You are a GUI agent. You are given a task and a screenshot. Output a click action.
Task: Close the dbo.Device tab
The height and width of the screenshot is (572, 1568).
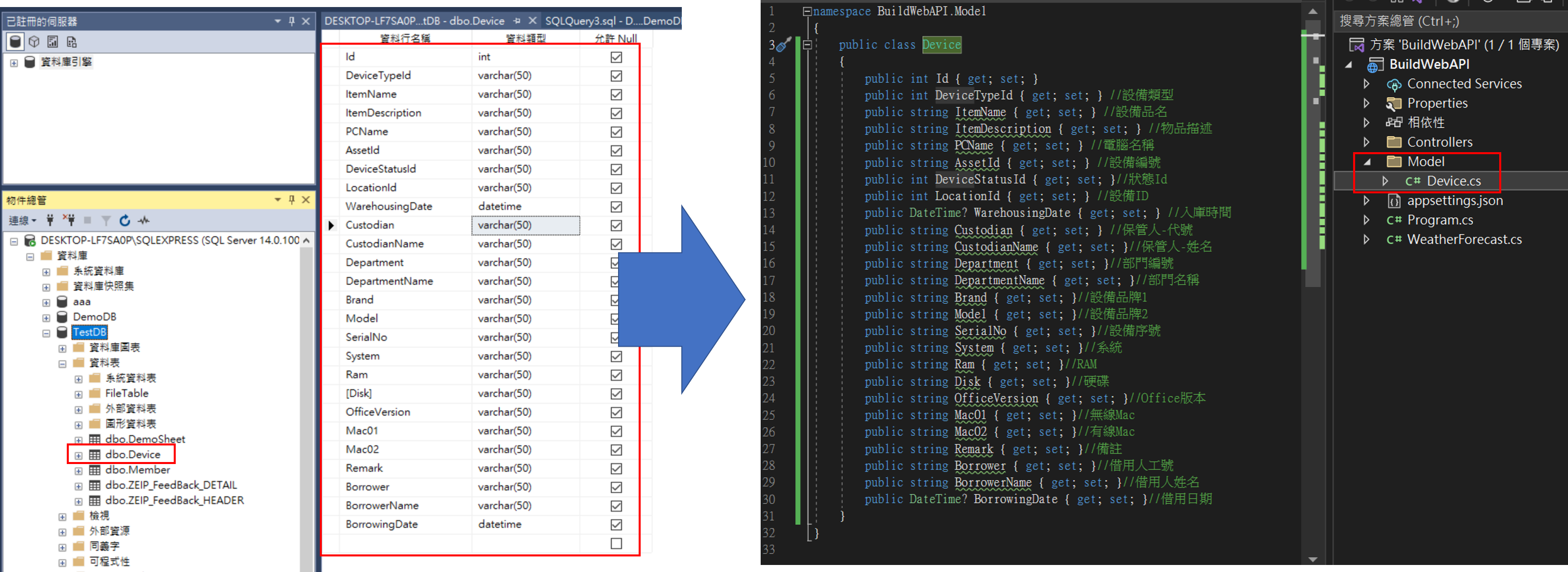pos(532,21)
